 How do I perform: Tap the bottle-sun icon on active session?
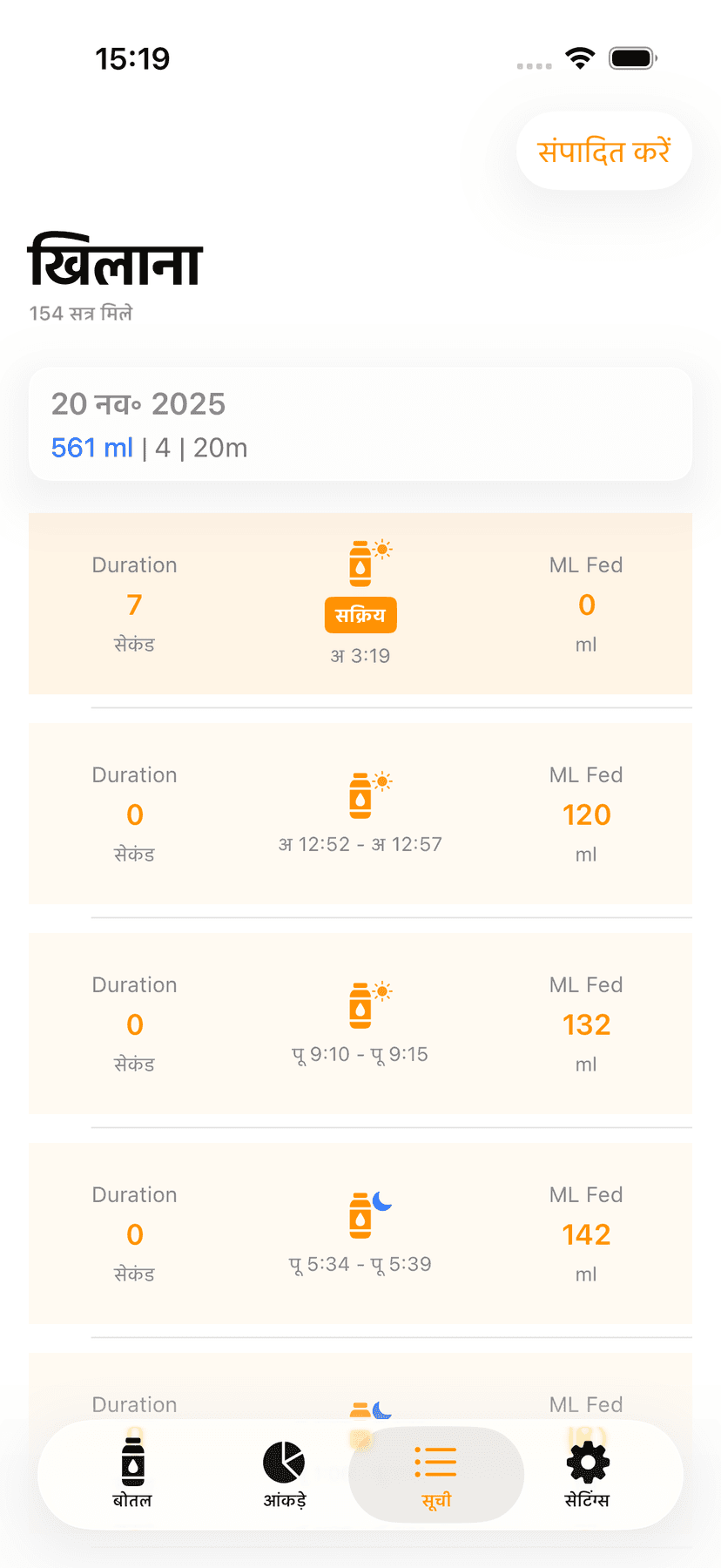click(366, 562)
